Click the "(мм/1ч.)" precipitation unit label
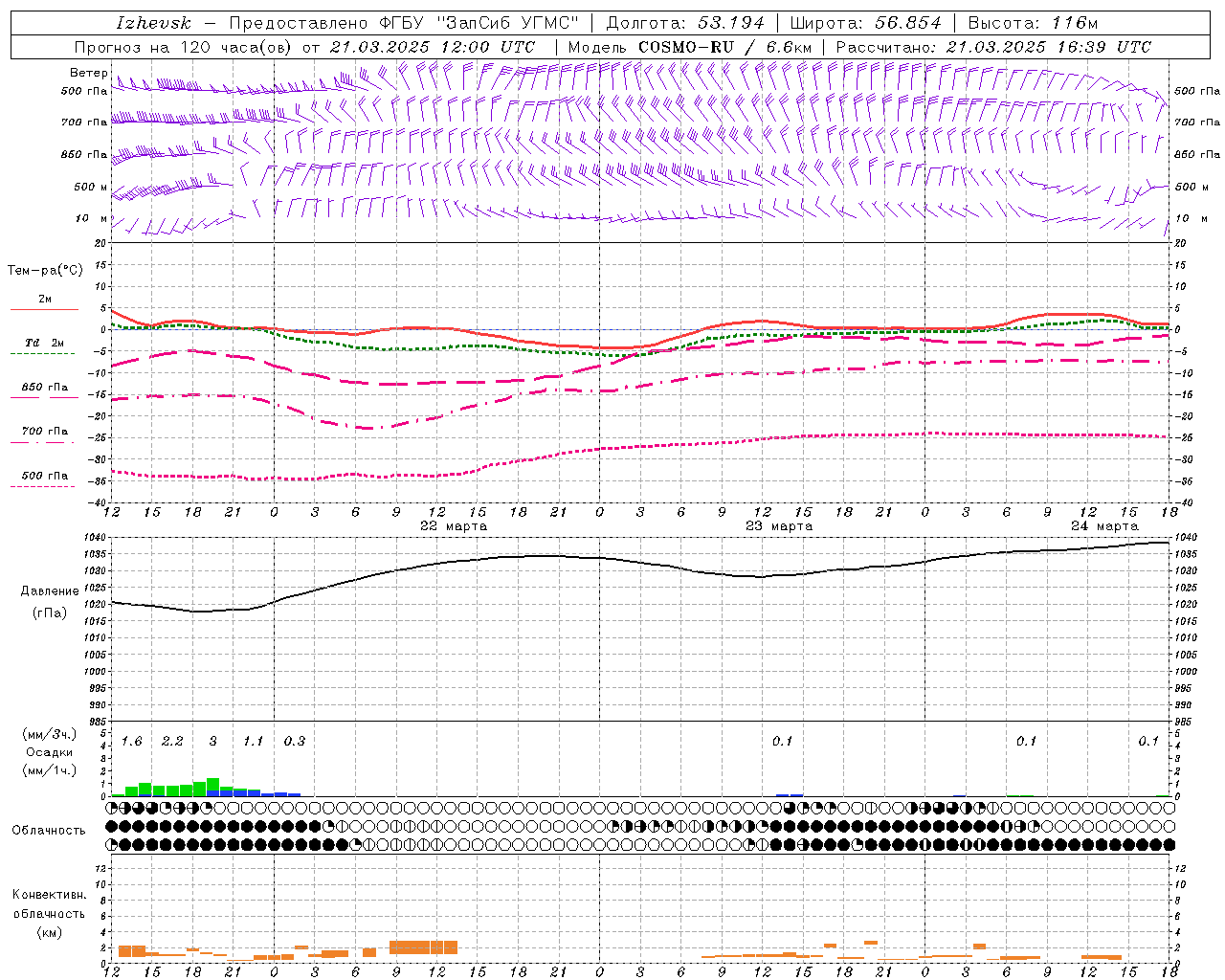Viewport: 1225px width, 980px height. 50,769
